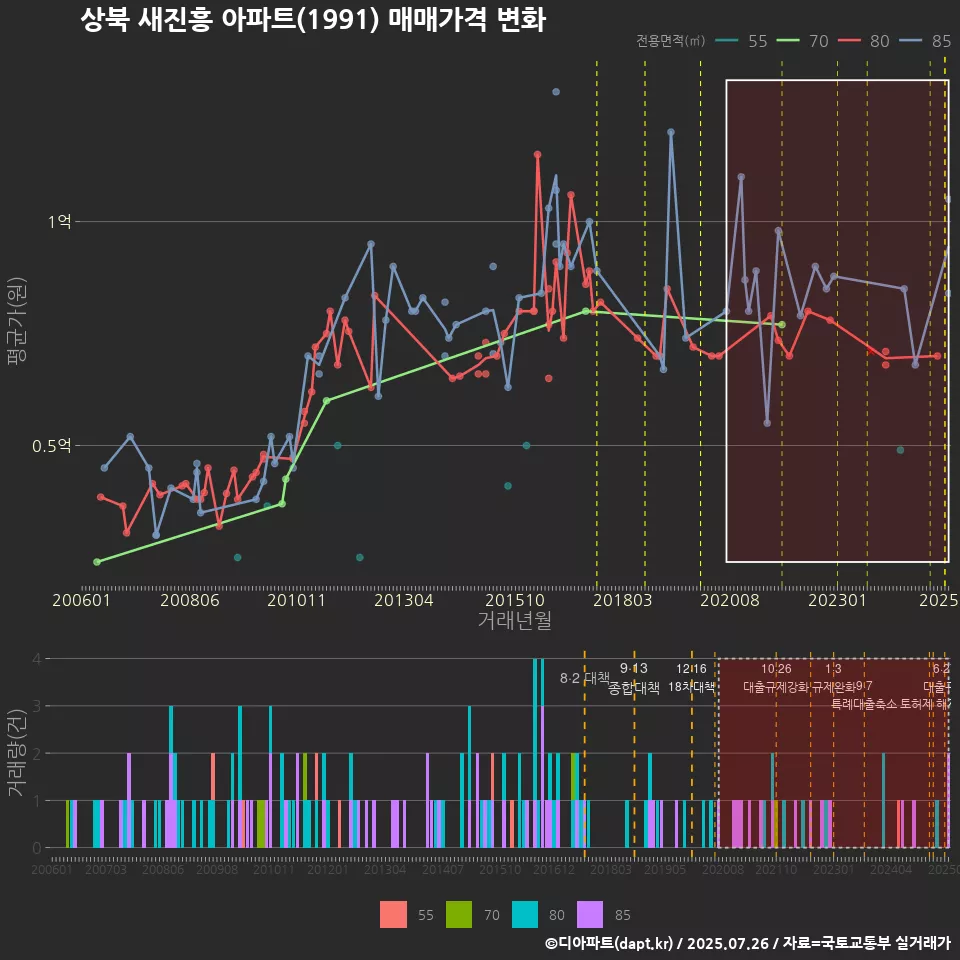
Task: Click the 201510 tick label on the price chart
Action: coord(515,600)
